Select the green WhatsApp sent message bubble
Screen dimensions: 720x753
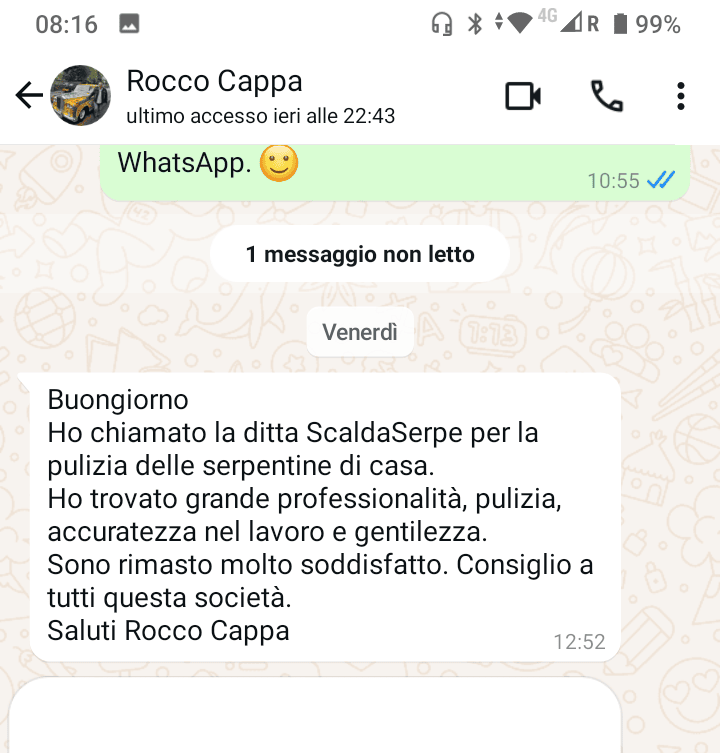pyautogui.click(x=395, y=172)
